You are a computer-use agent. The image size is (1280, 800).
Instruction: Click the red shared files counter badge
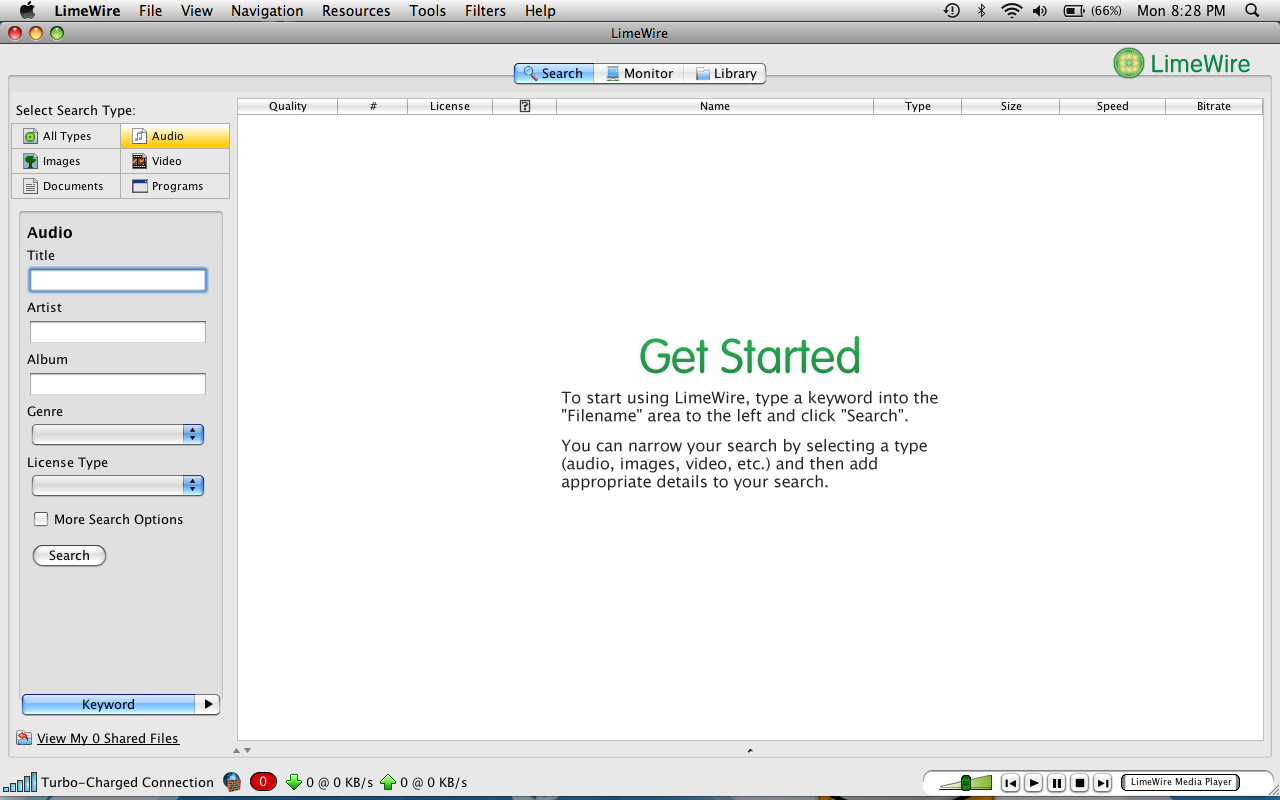point(263,782)
